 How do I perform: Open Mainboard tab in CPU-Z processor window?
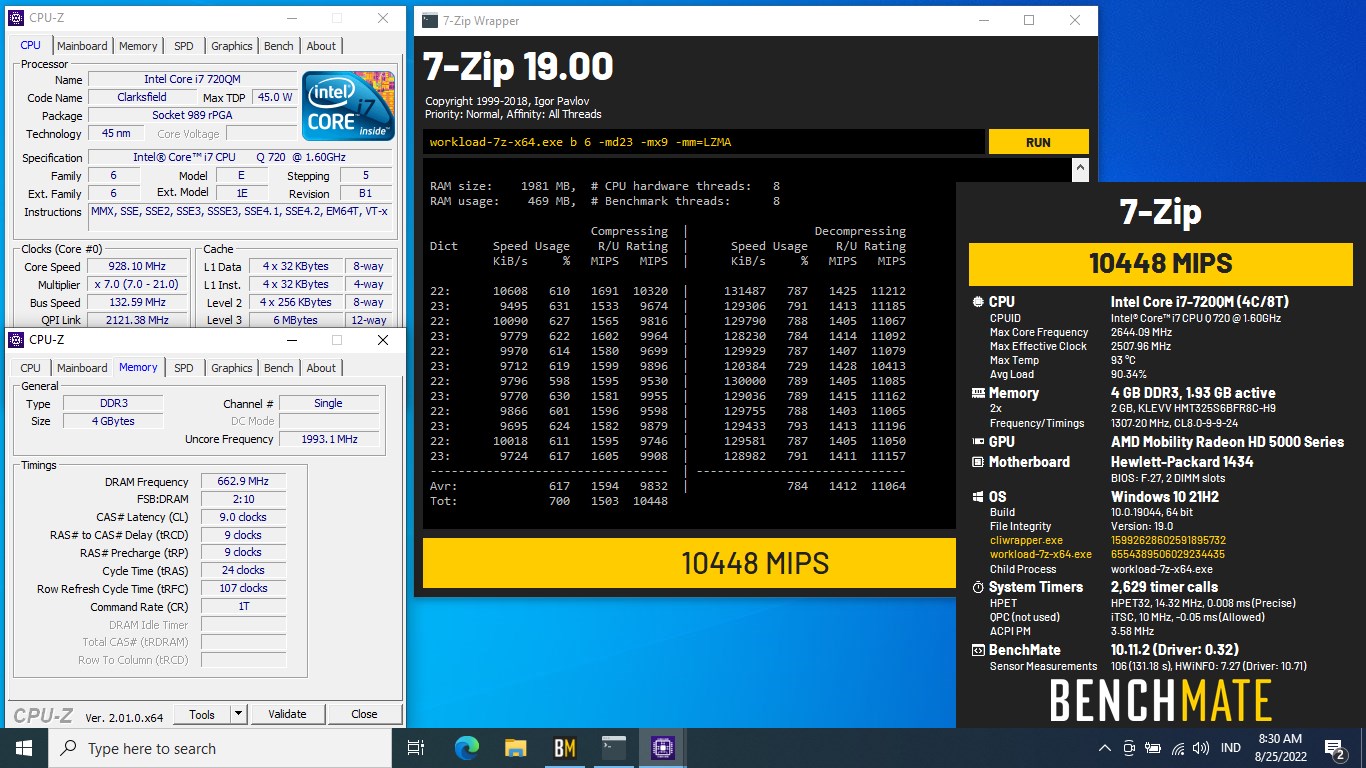[82, 46]
